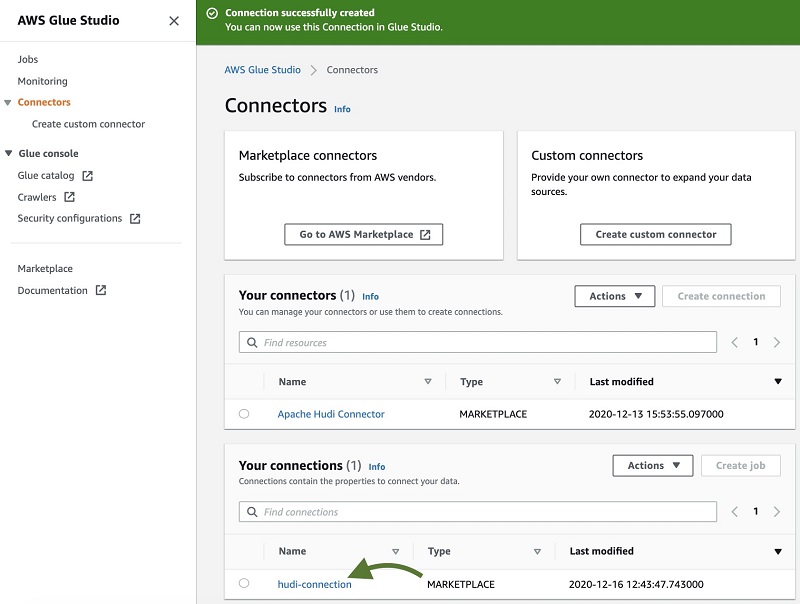
Task: Sort connections by Last modified arrow
Action: 778,551
